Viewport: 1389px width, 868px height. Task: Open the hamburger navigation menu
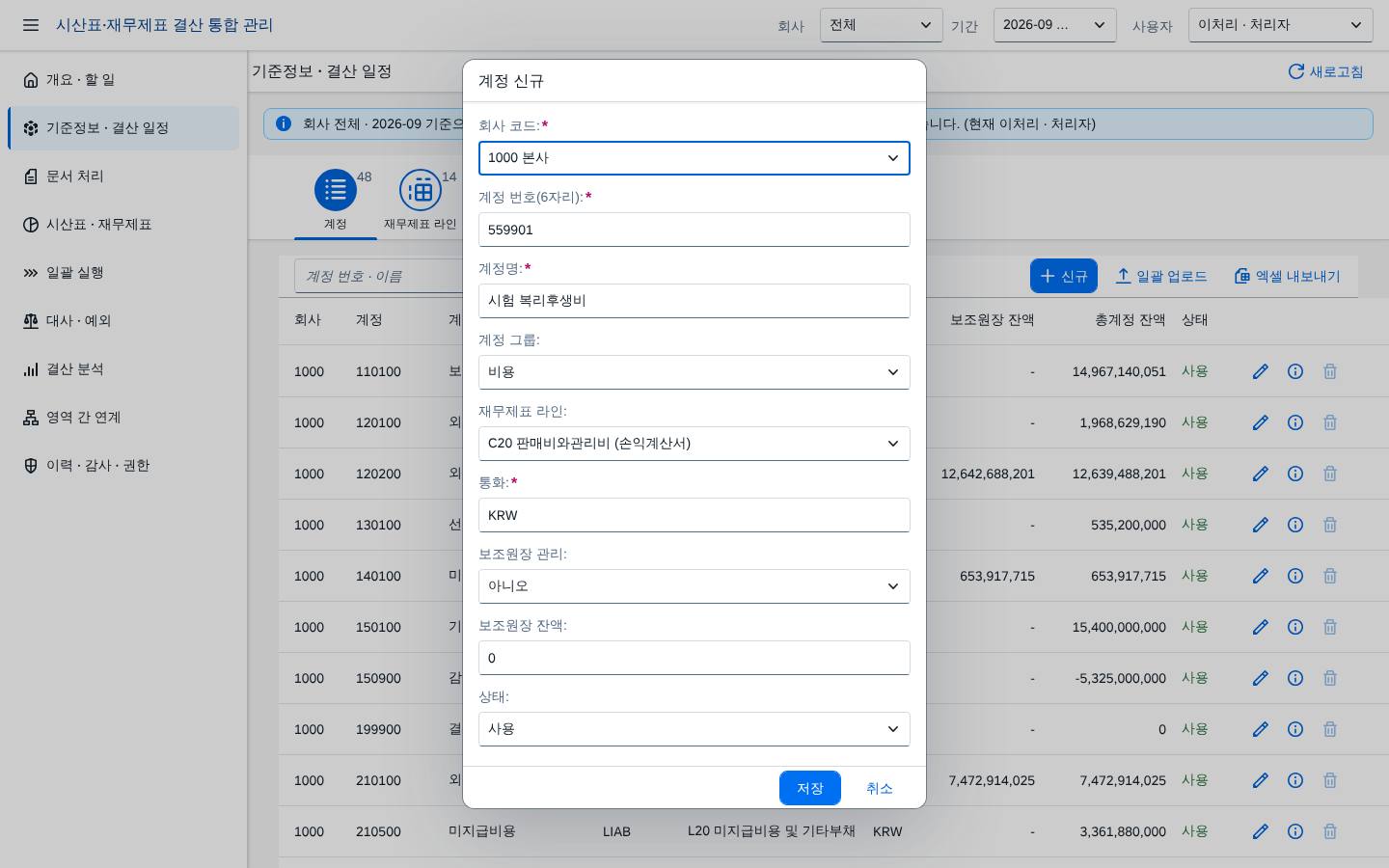[31, 25]
